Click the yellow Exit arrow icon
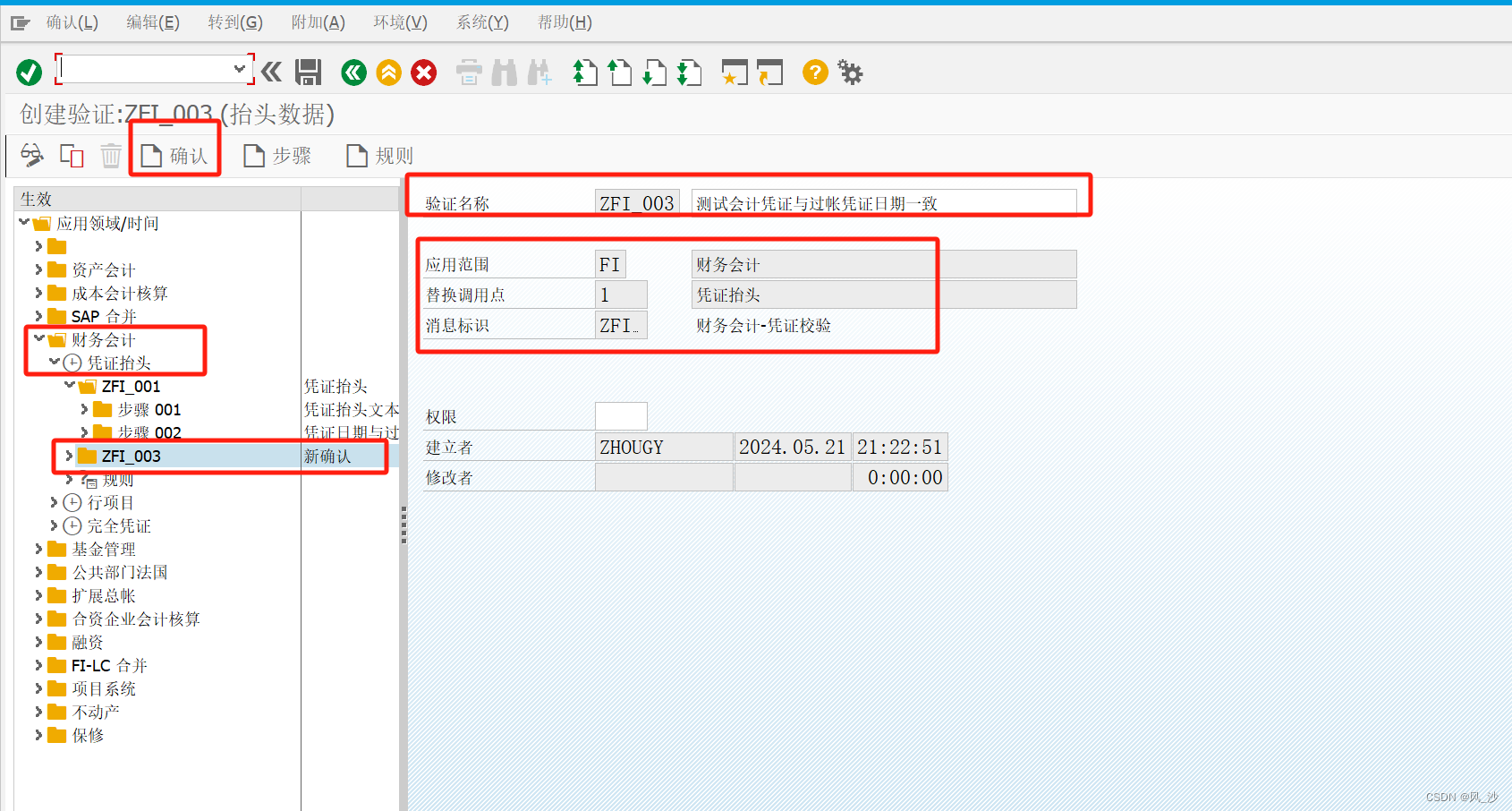Viewport: 1512px width, 811px height. pyautogui.click(x=388, y=73)
